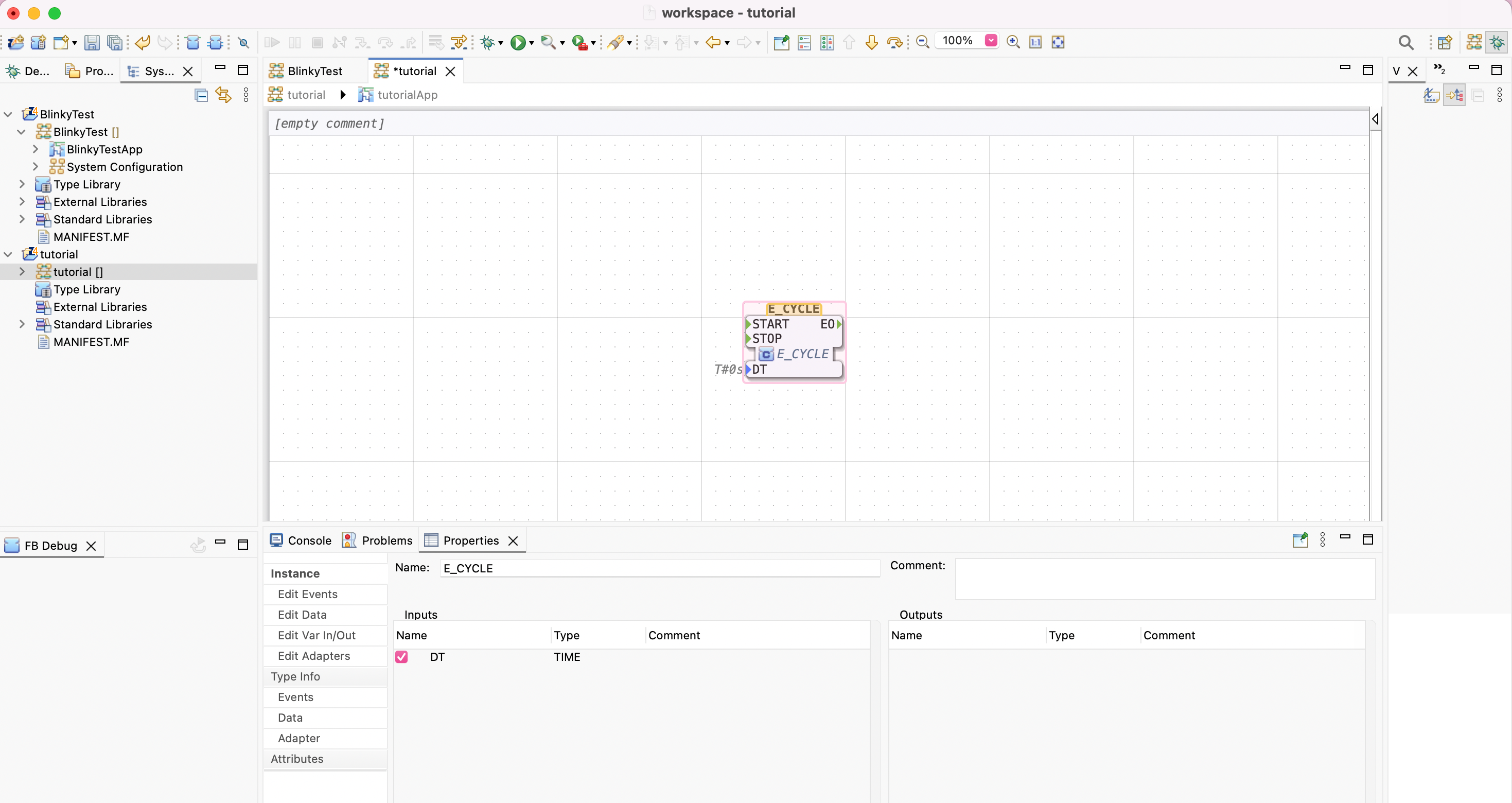Switch to System perspective icon
1512x803 pixels.
click(x=1474, y=42)
